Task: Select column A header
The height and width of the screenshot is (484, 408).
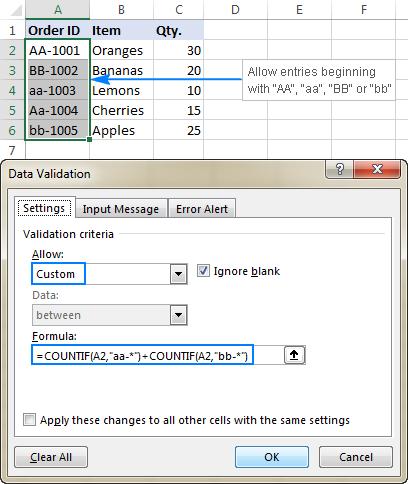Action: tap(58, 10)
